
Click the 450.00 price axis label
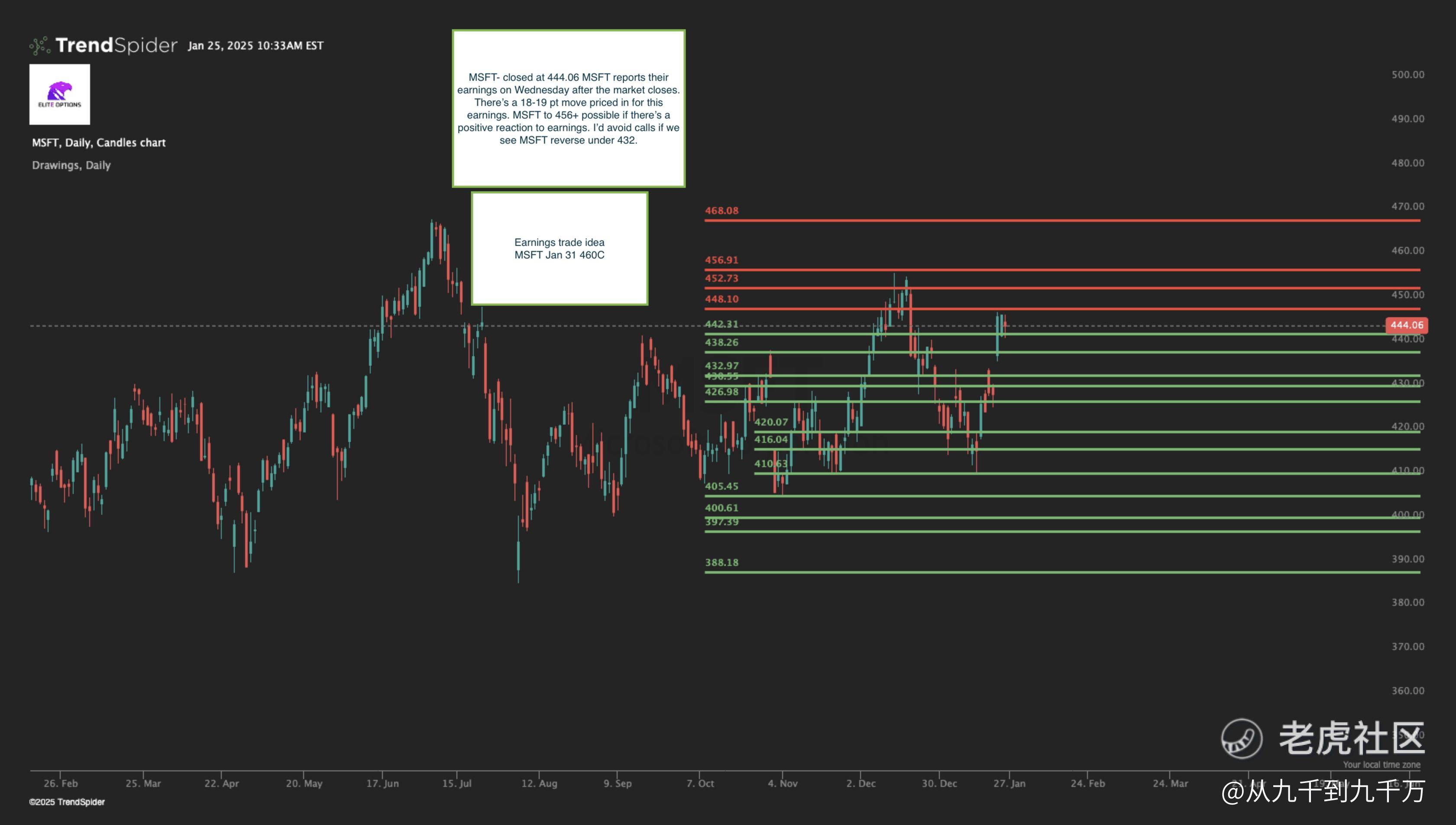1408,295
